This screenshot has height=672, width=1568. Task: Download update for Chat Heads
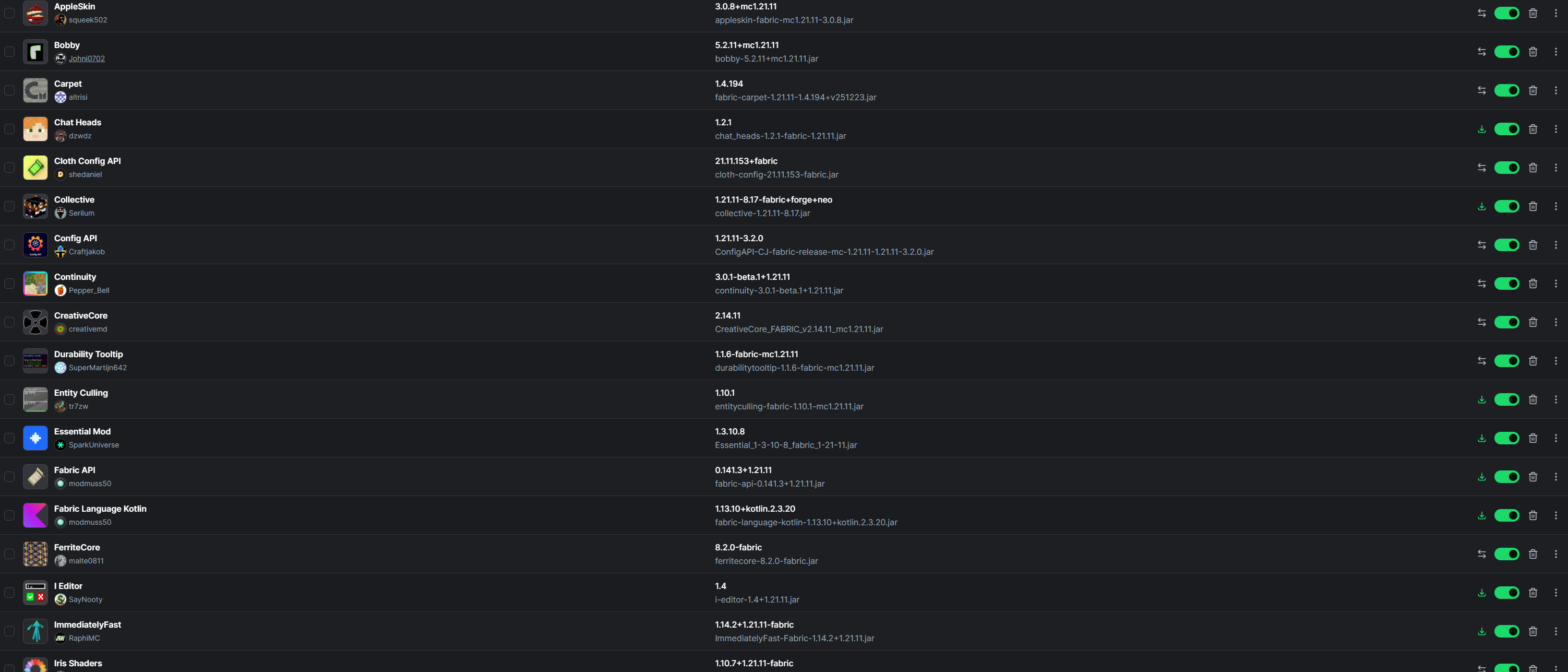pyautogui.click(x=1481, y=129)
